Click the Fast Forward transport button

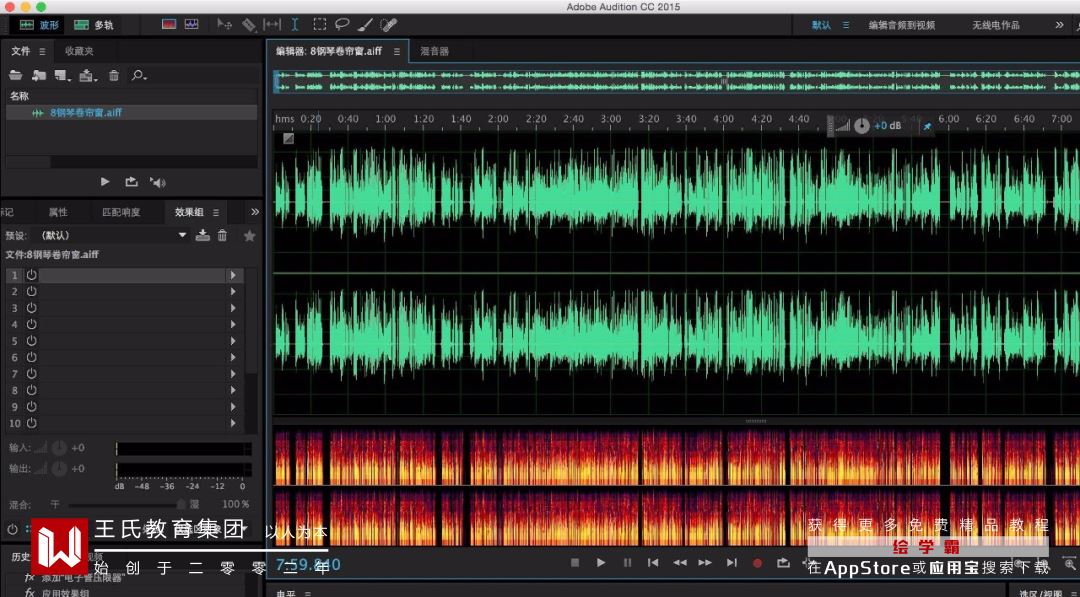[x=705, y=563]
